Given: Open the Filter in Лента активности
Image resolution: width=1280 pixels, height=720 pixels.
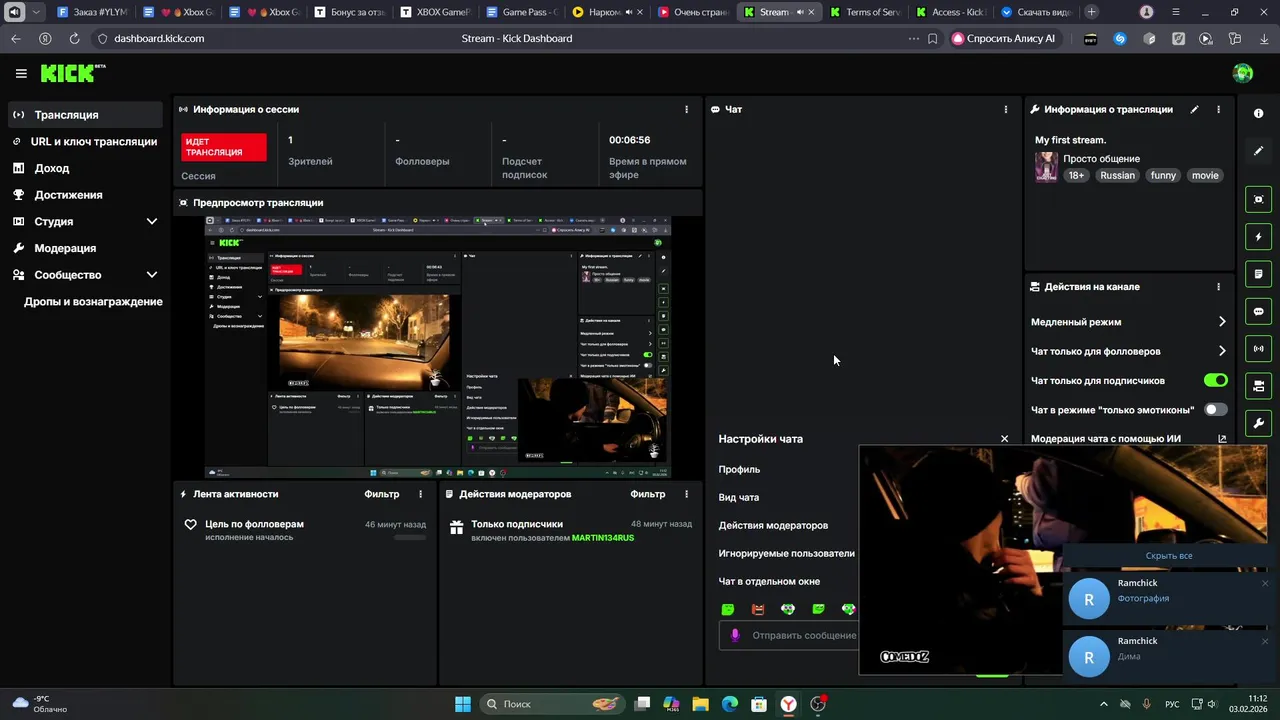Looking at the screenshot, I should [382, 494].
